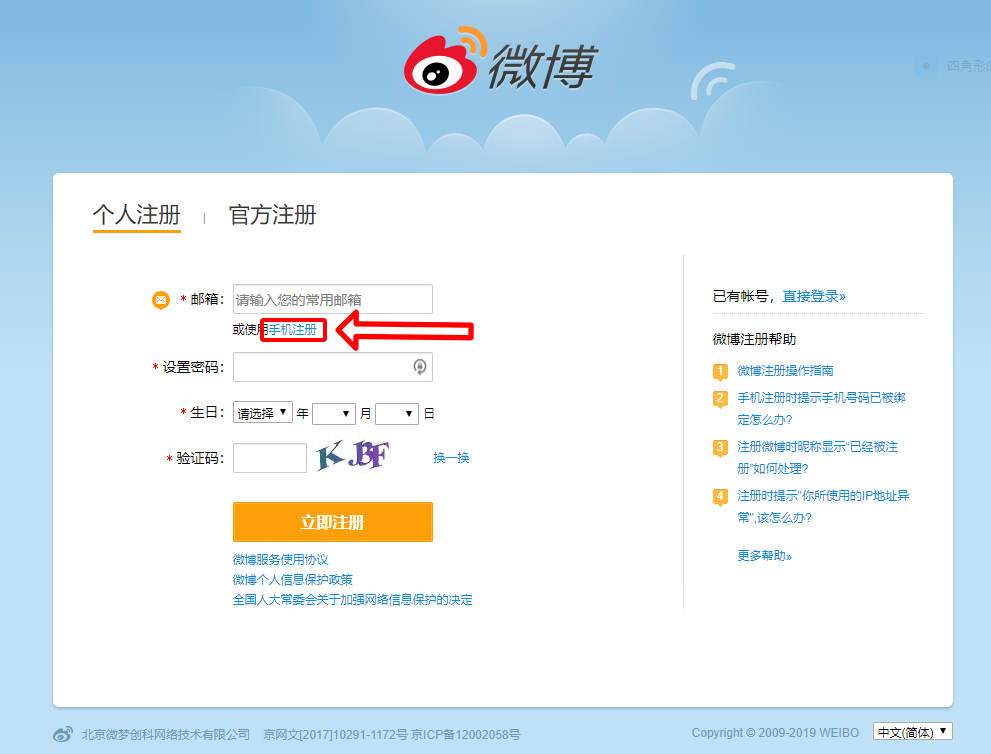Focus the 验证码 captcha input field
Image resolution: width=991 pixels, height=754 pixels.
click(x=270, y=458)
